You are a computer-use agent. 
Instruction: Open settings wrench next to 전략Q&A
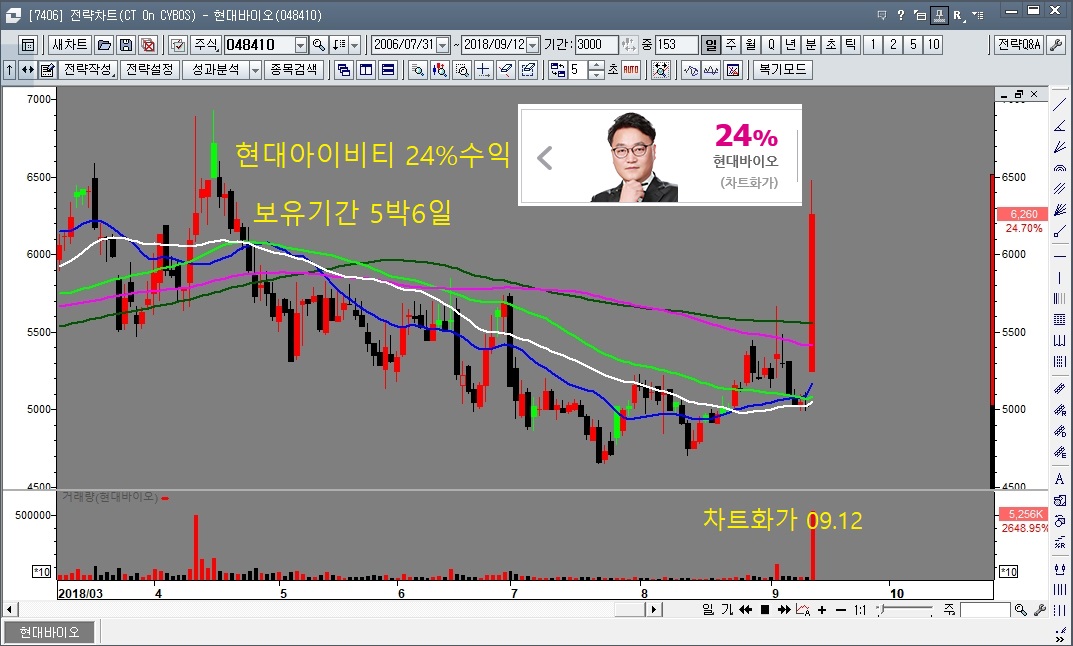(x=1057, y=45)
